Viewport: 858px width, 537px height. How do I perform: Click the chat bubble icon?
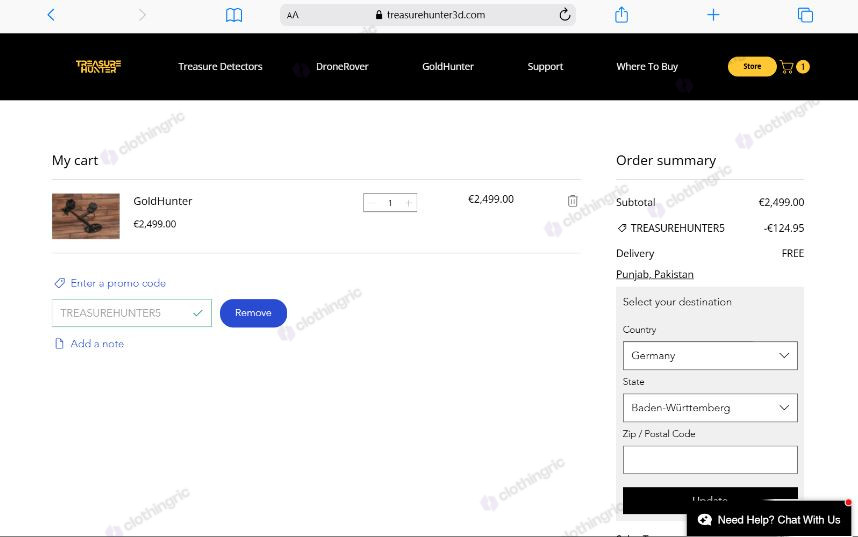(705, 519)
